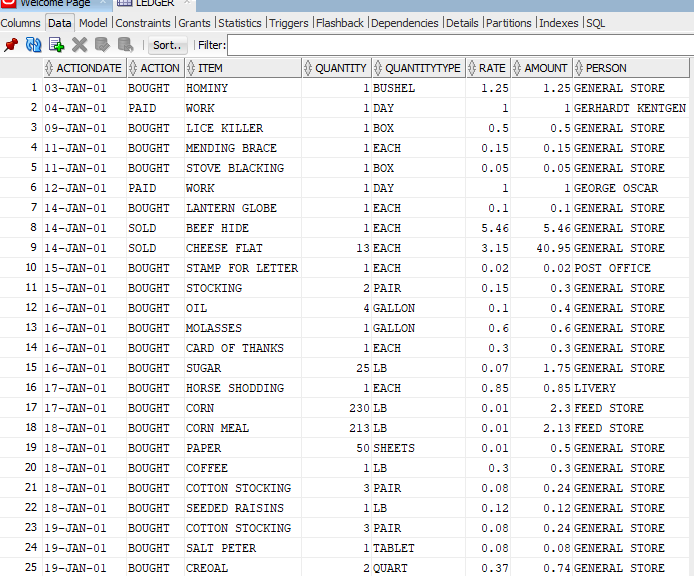Image resolution: width=694 pixels, height=576 pixels.
Task: Click the Delete Selected Row X icon
Action: tap(80, 45)
